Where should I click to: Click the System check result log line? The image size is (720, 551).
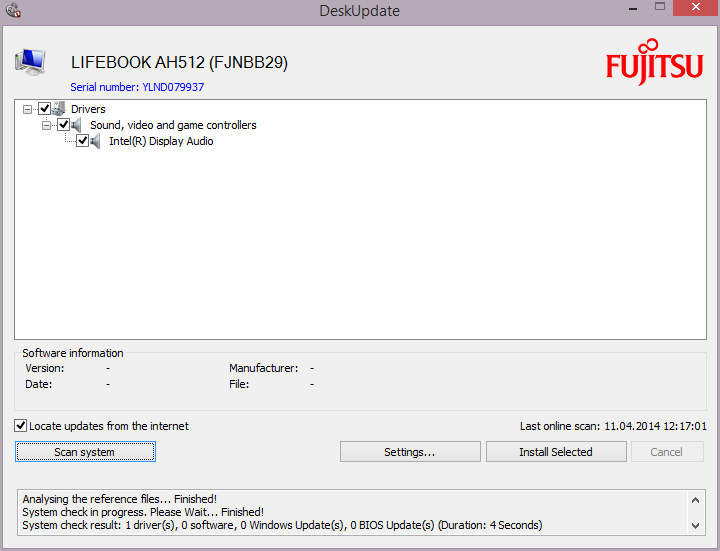(282, 525)
